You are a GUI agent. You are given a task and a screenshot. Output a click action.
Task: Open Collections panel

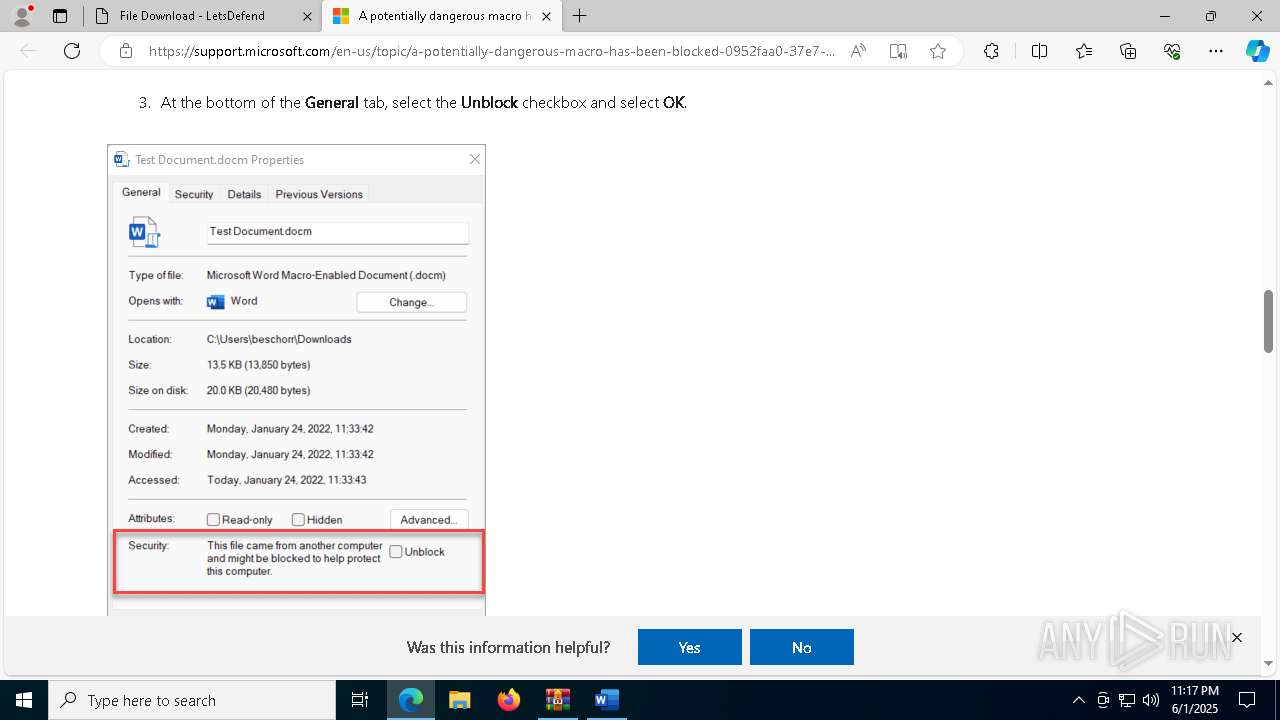[x=1128, y=51]
